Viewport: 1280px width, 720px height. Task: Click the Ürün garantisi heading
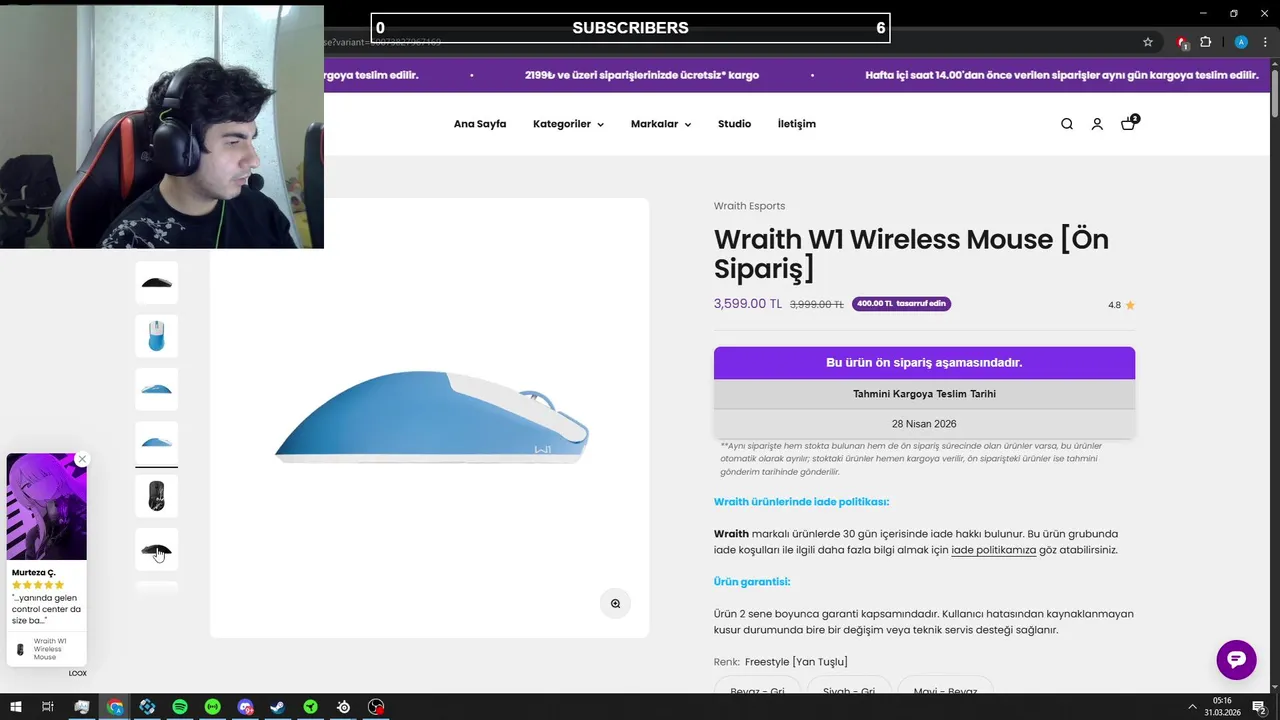752,582
